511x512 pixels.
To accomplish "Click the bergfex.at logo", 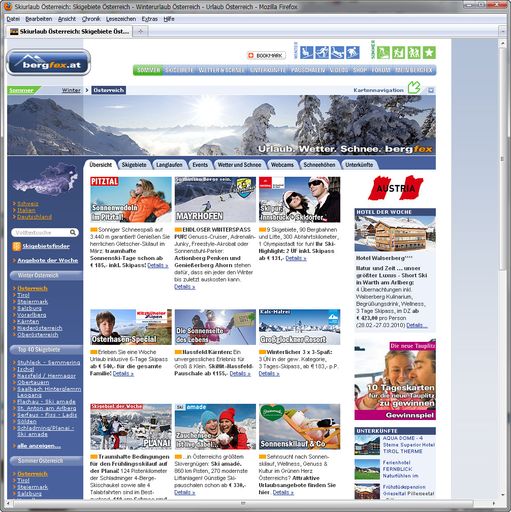I will [49, 63].
